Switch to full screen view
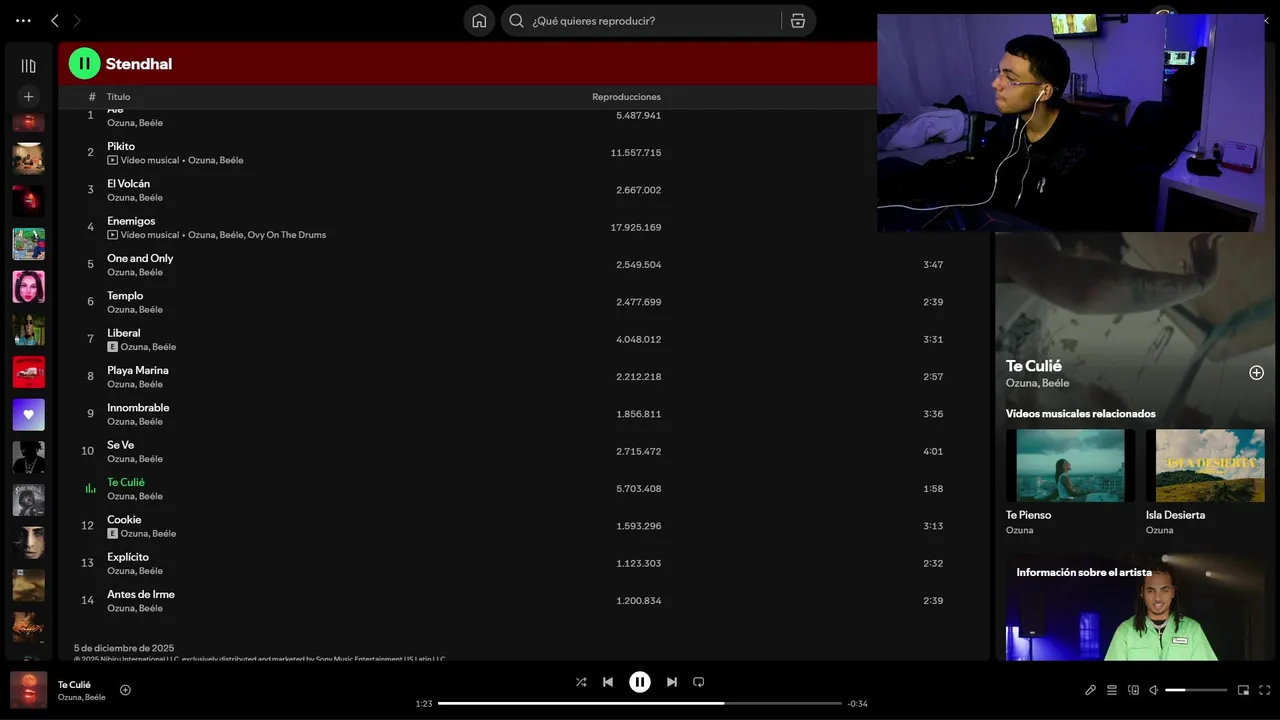 click(1265, 690)
